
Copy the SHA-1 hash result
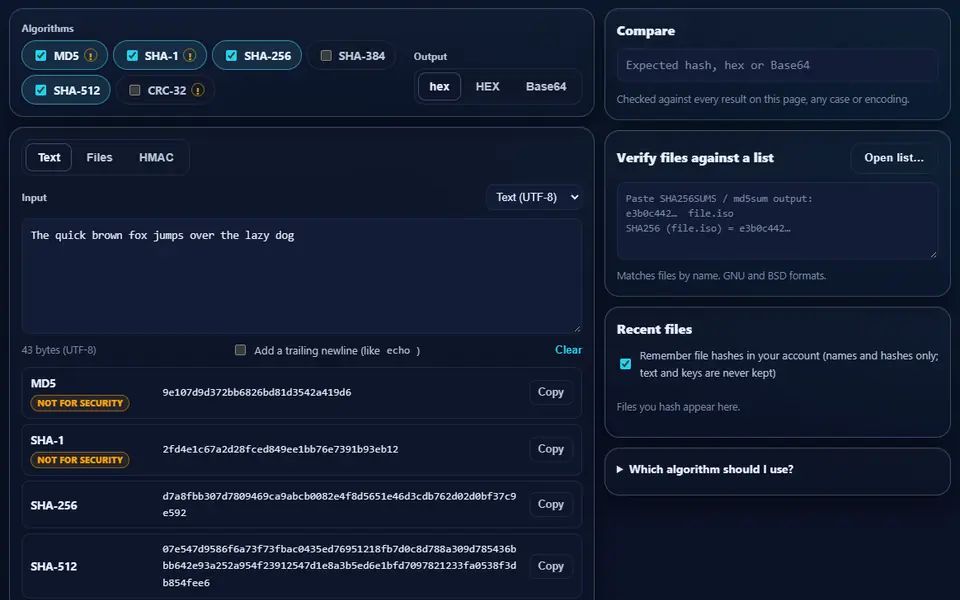click(x=550, y=449)
